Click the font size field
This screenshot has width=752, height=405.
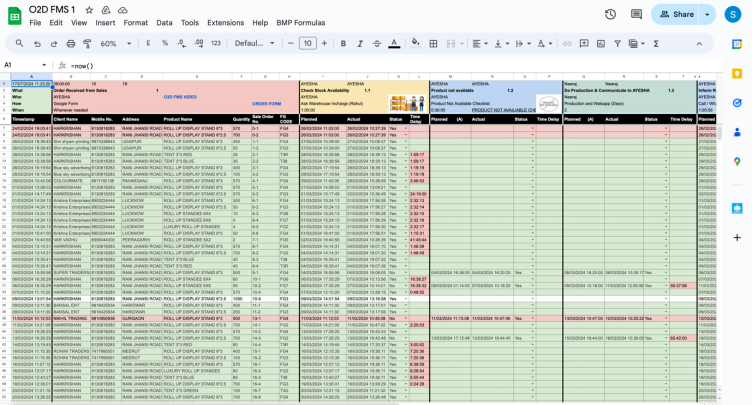coord(307,44)
